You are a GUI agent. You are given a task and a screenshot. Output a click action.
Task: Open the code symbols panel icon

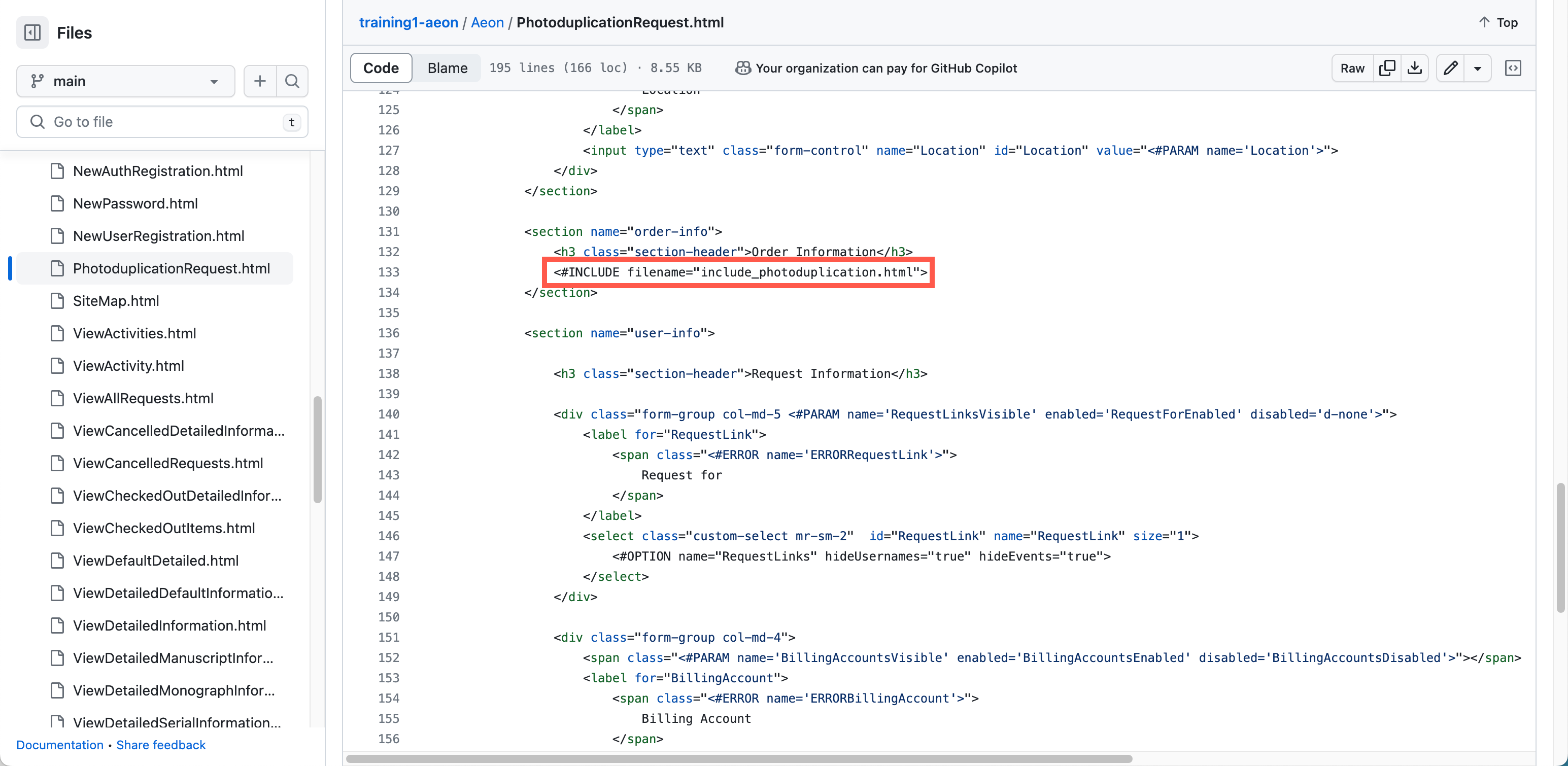[1514, 68]
